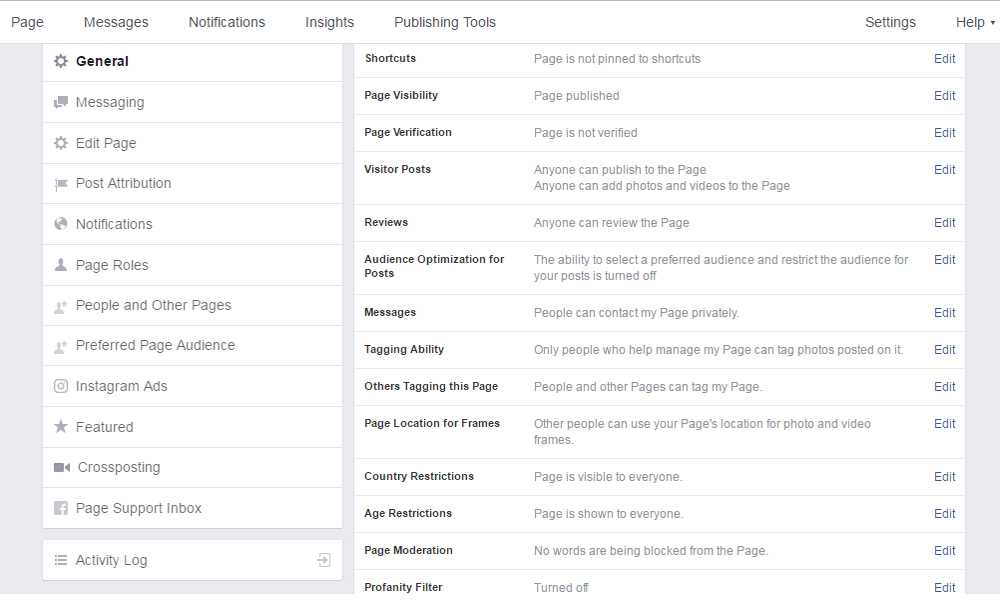
Task: Click the Messaging chat bubbles icon
Action: point(61,102)
